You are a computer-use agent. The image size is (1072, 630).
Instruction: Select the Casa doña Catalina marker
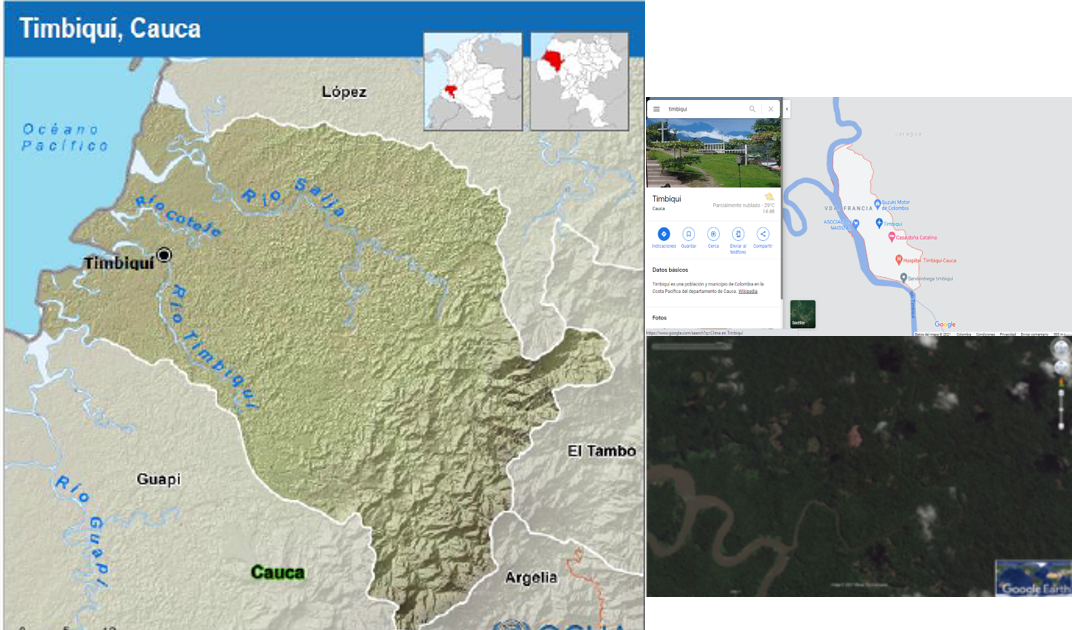892,237
